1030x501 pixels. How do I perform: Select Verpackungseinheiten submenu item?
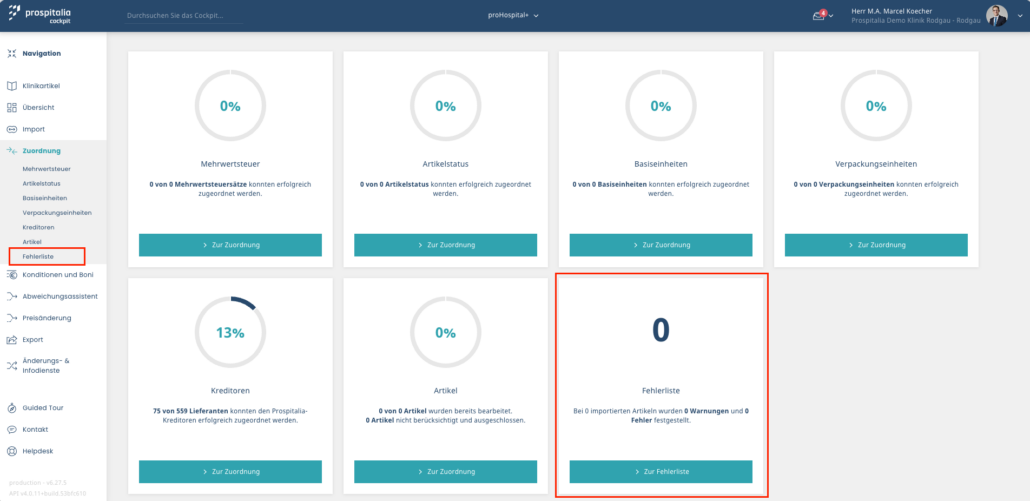(x=57, y=213)
